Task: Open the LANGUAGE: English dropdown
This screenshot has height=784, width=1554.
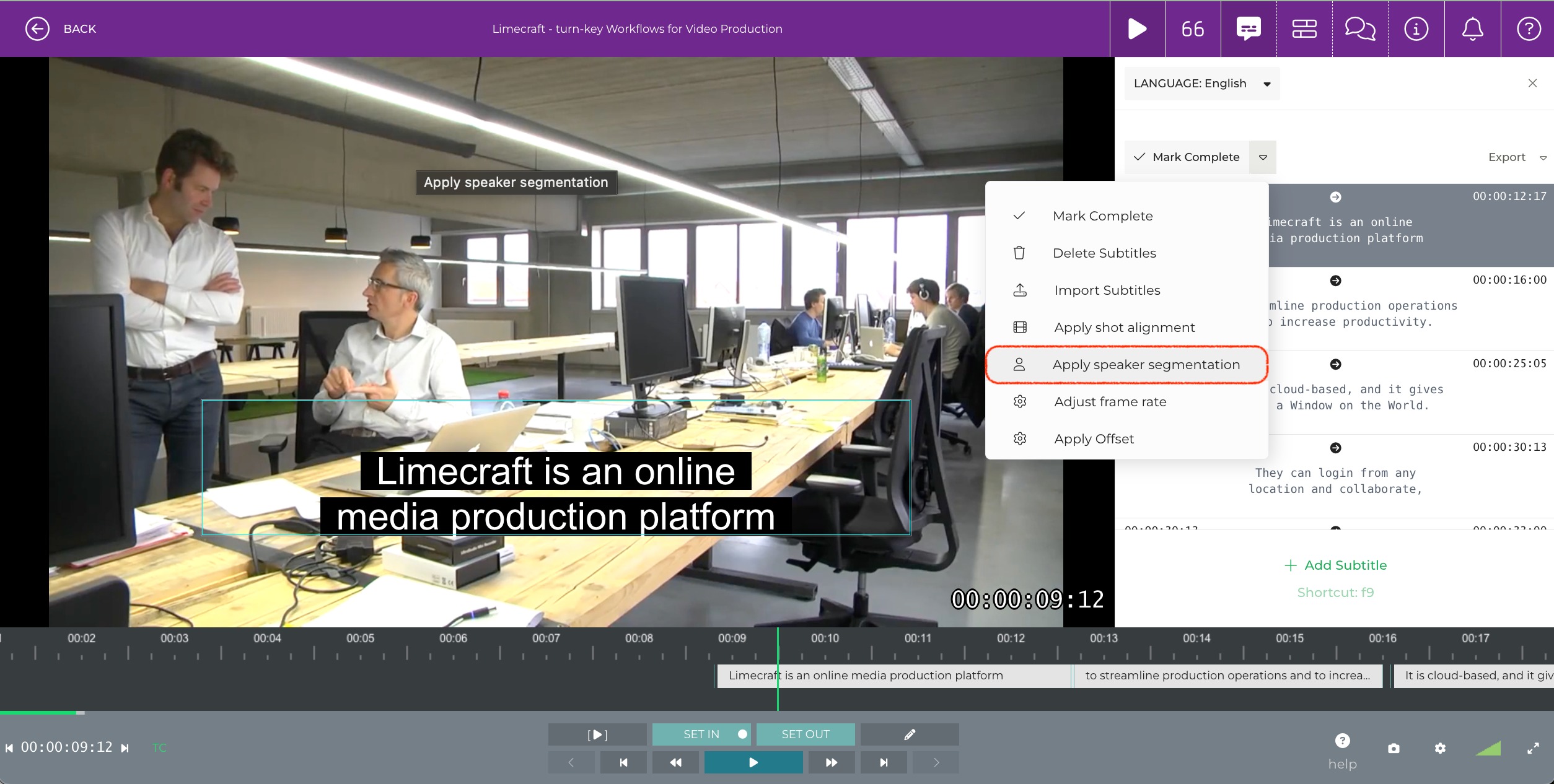Action: point(1201,83)
